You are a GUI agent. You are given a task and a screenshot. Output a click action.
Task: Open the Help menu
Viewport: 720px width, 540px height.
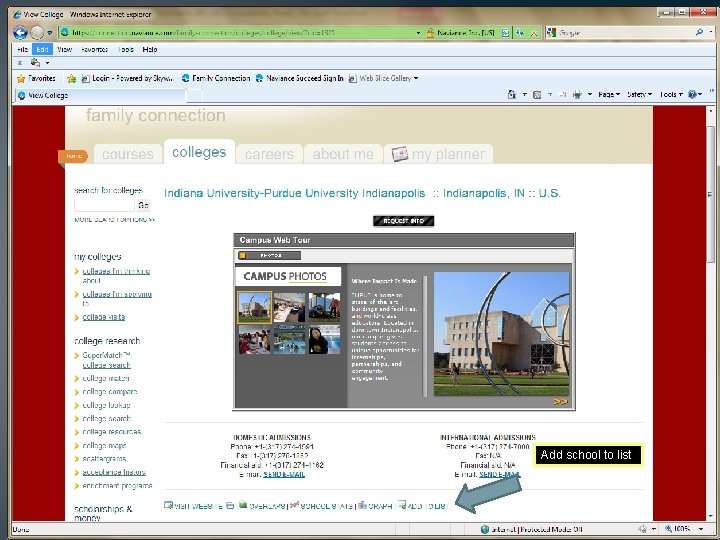coord(150,49)
